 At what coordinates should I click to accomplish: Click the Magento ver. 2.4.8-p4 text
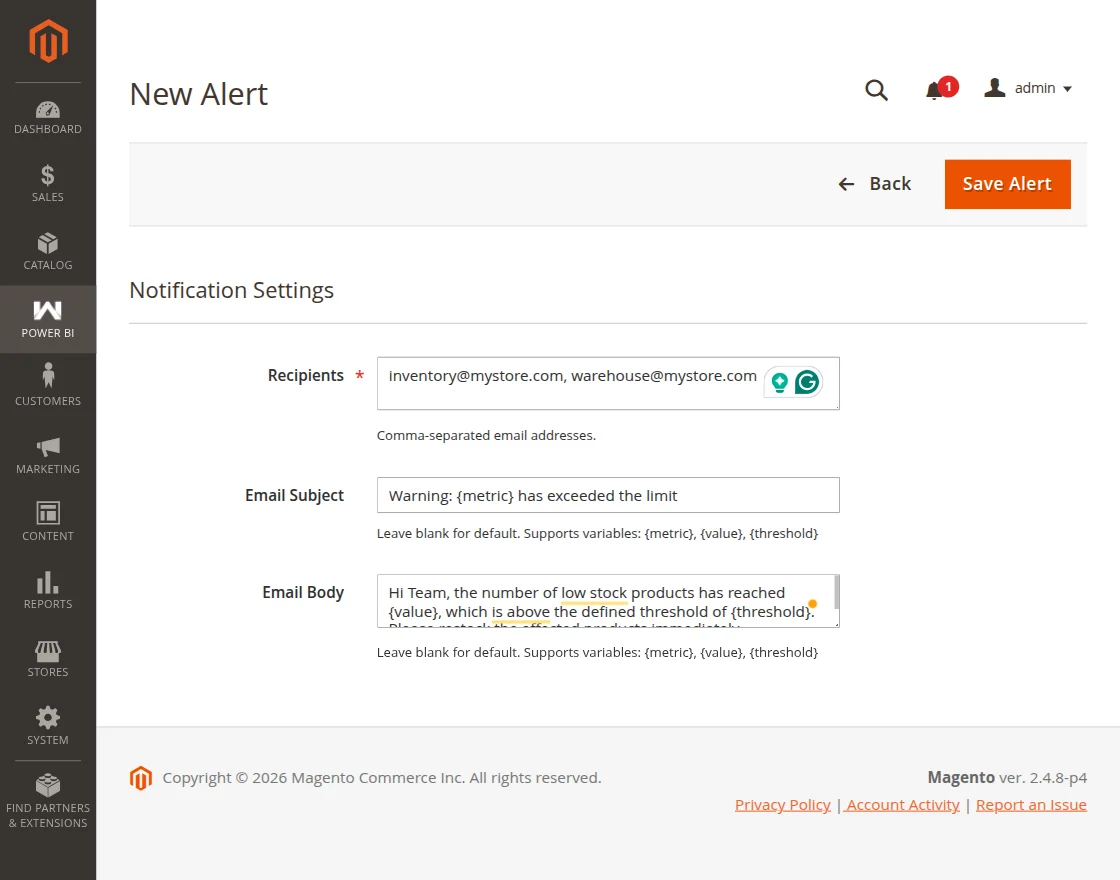1007,777
